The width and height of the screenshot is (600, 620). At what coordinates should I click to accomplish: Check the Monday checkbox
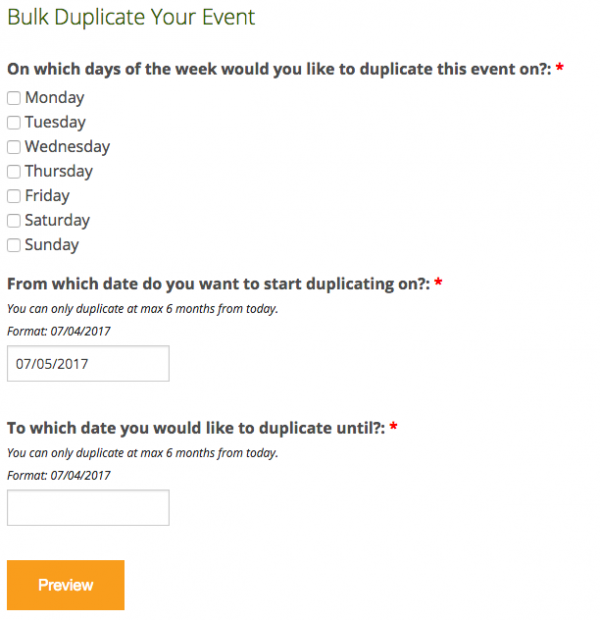click(x=14, y=98)
